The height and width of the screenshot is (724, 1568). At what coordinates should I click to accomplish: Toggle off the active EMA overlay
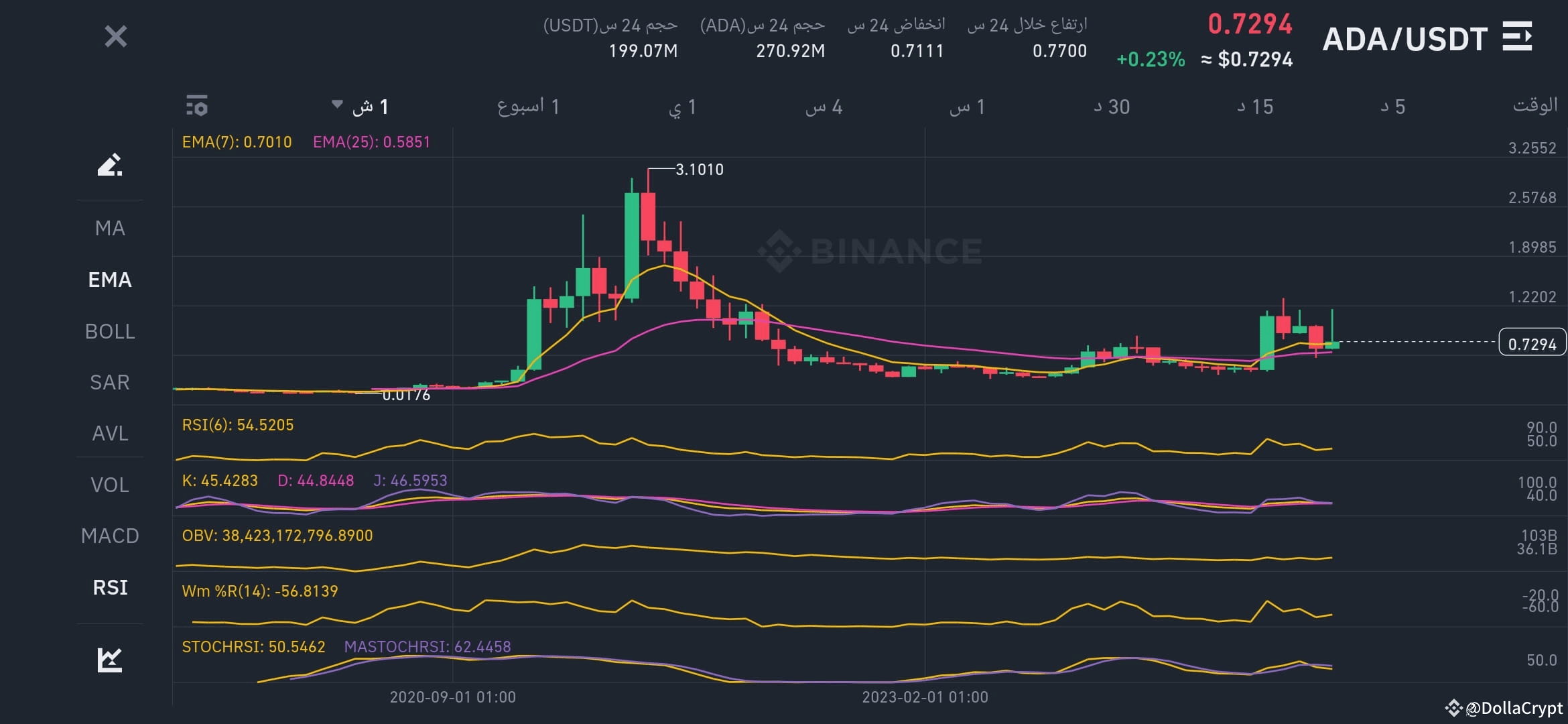[110, 280]
